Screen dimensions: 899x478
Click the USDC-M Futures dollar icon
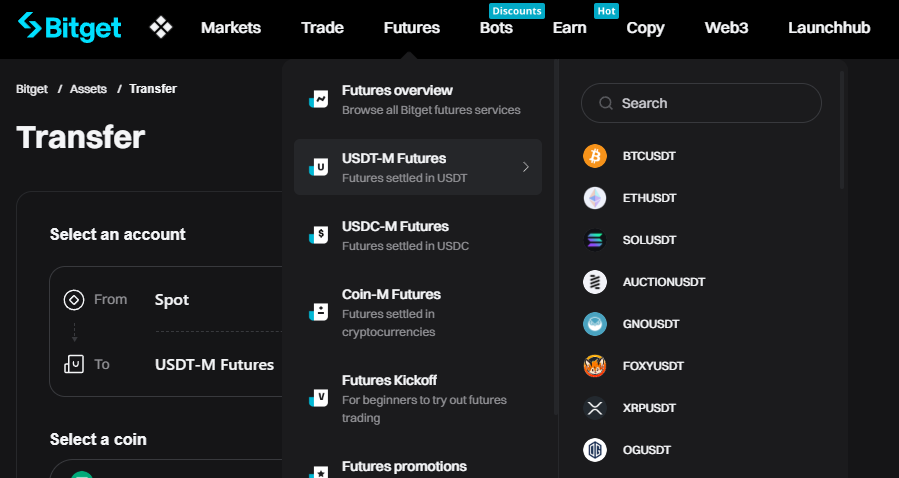(x=318, y=235)
